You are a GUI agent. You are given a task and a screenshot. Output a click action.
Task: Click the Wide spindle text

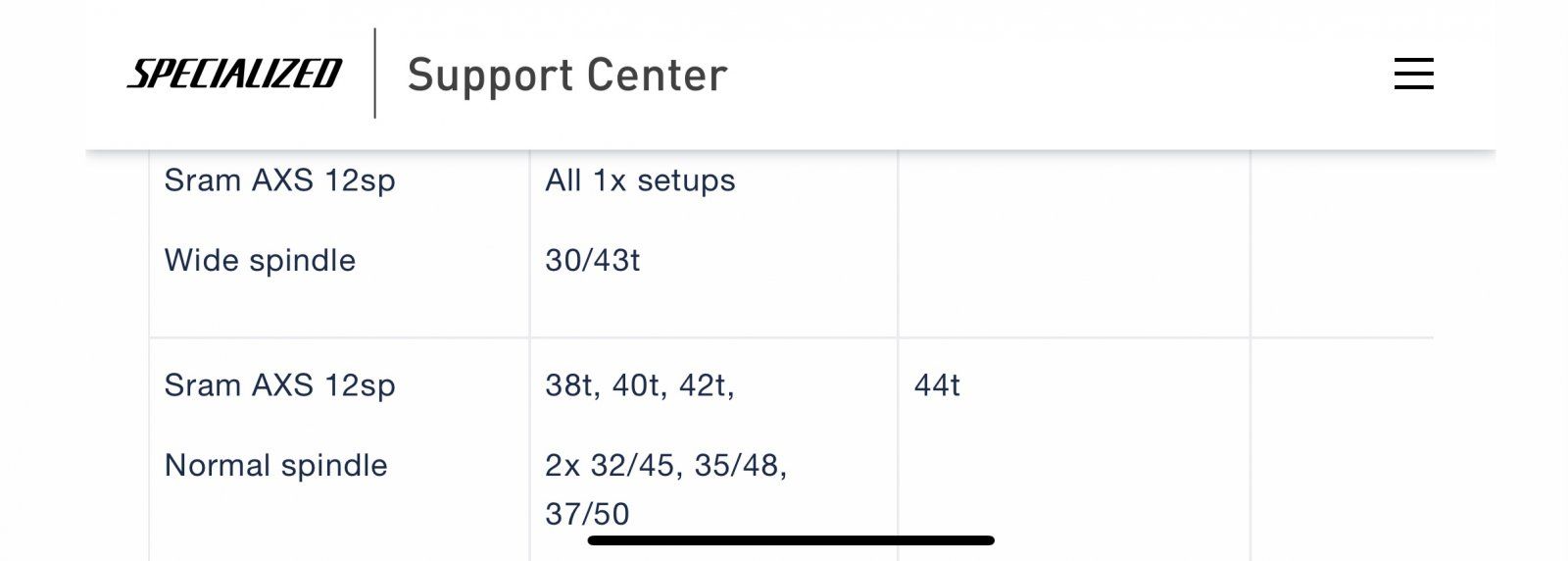(260, 261)
